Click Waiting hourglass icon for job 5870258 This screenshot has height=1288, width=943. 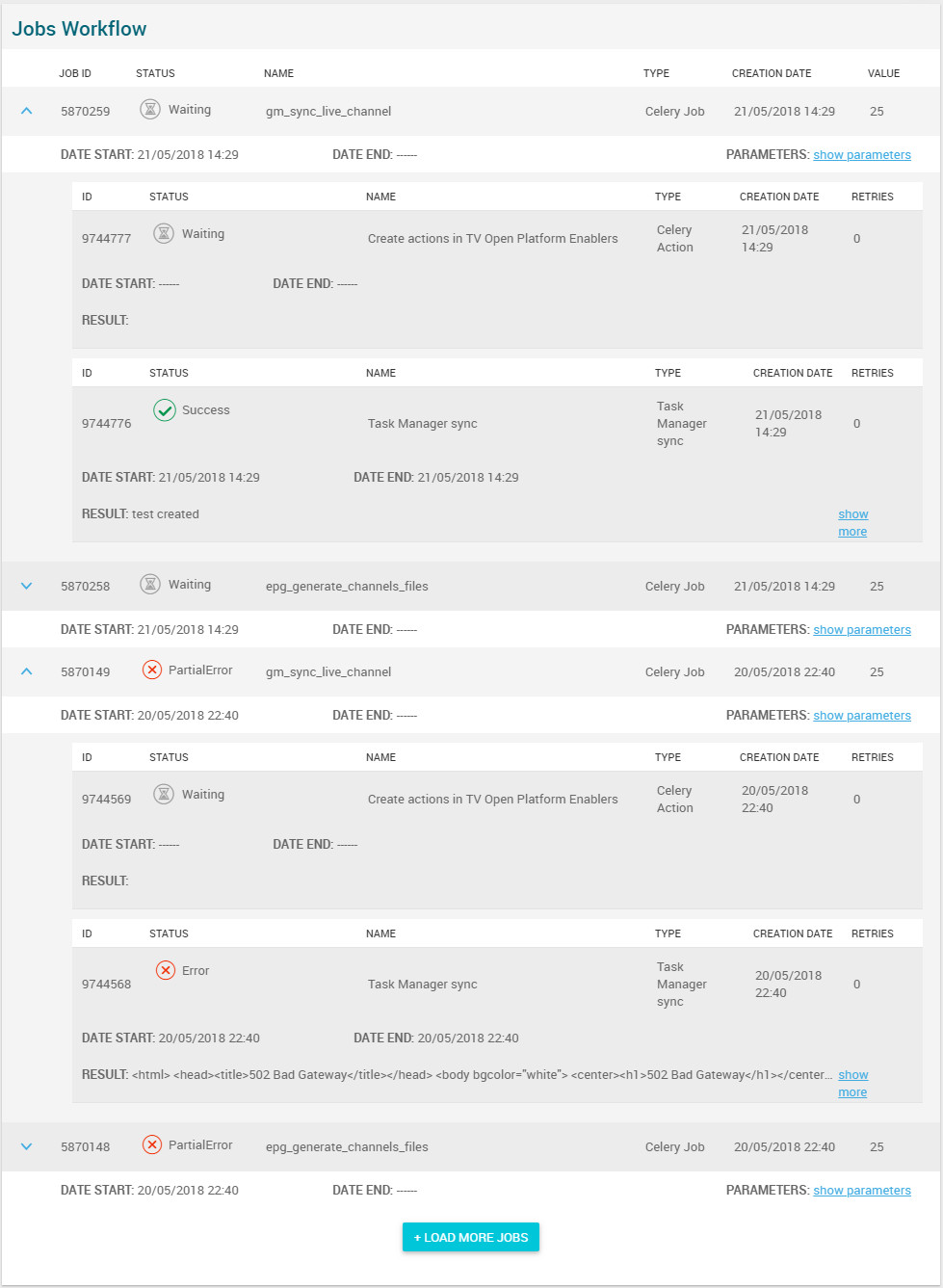pos(150,584)
